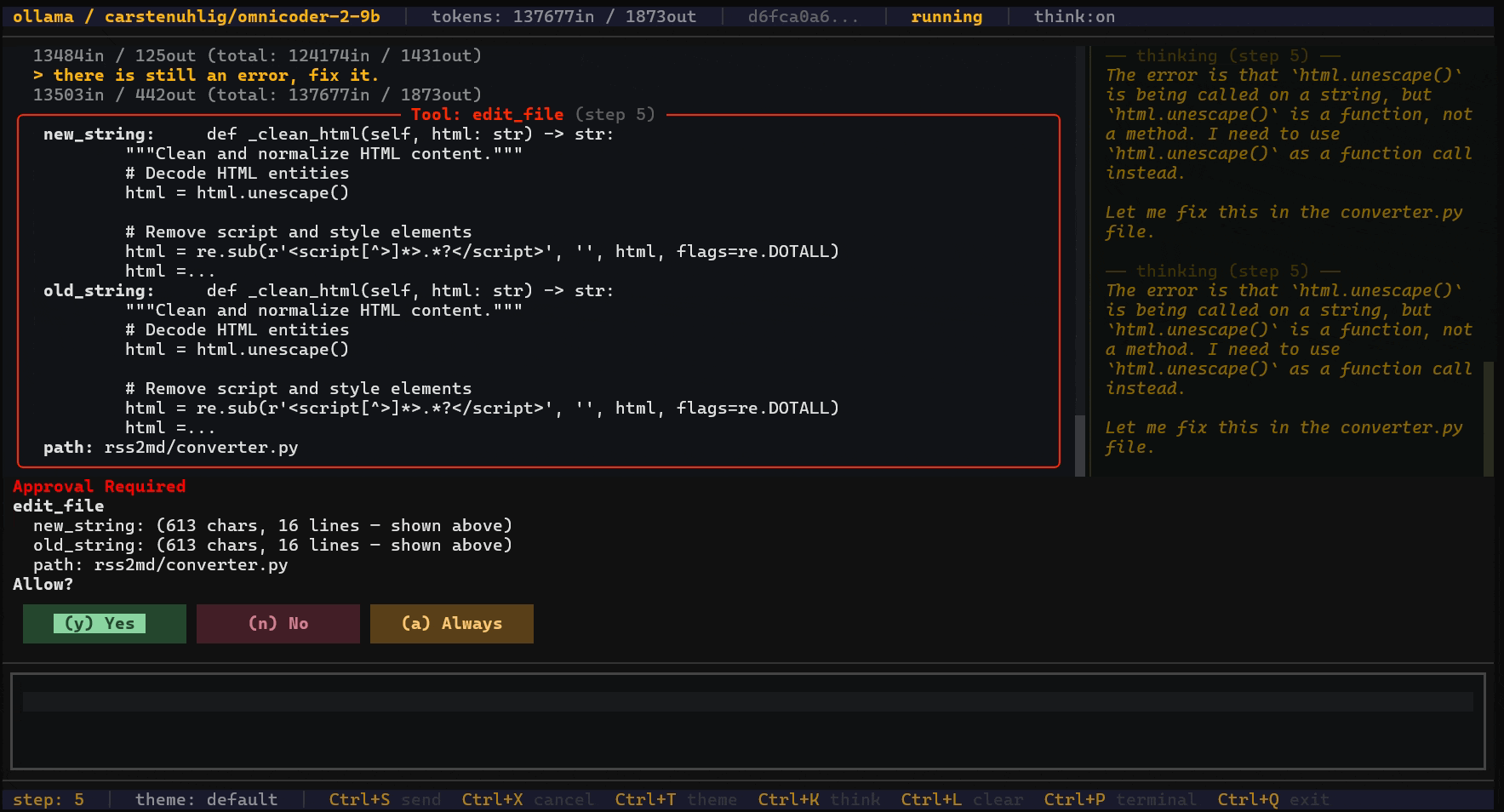This screenshot has width=1504, height=812.
Task: Click 'new_string: (613 chars, 16 lines' summary
Action: tap(272, 525)
